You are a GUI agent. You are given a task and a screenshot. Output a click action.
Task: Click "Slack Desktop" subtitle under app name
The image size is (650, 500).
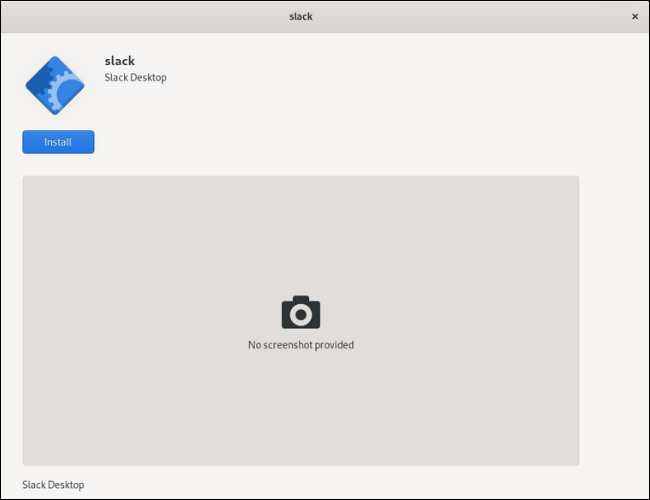point(135,78)
